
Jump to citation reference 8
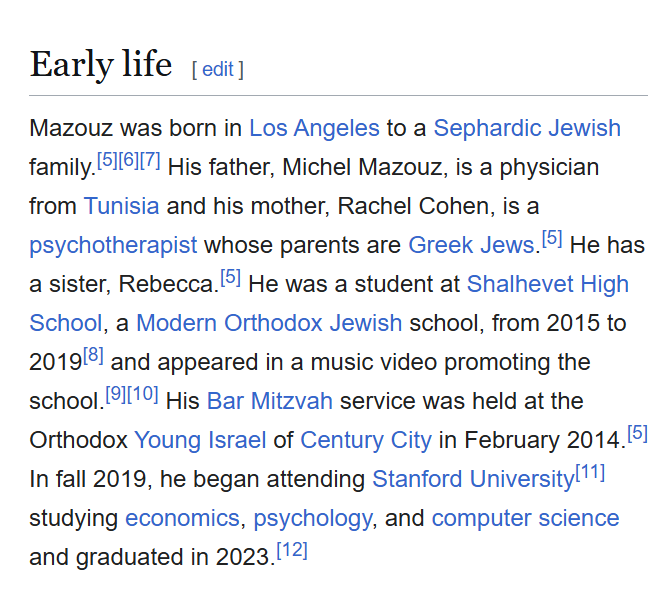pos(93,356)
